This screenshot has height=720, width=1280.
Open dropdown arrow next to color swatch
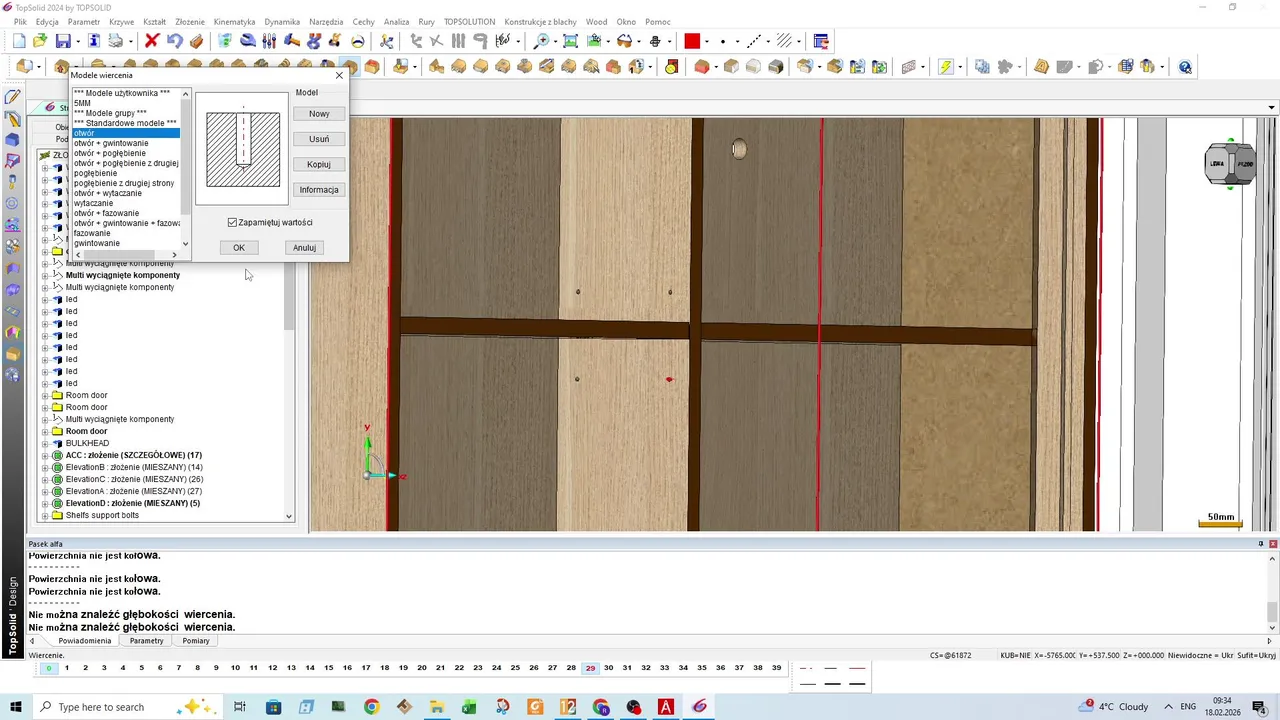[x=707, y=41]
